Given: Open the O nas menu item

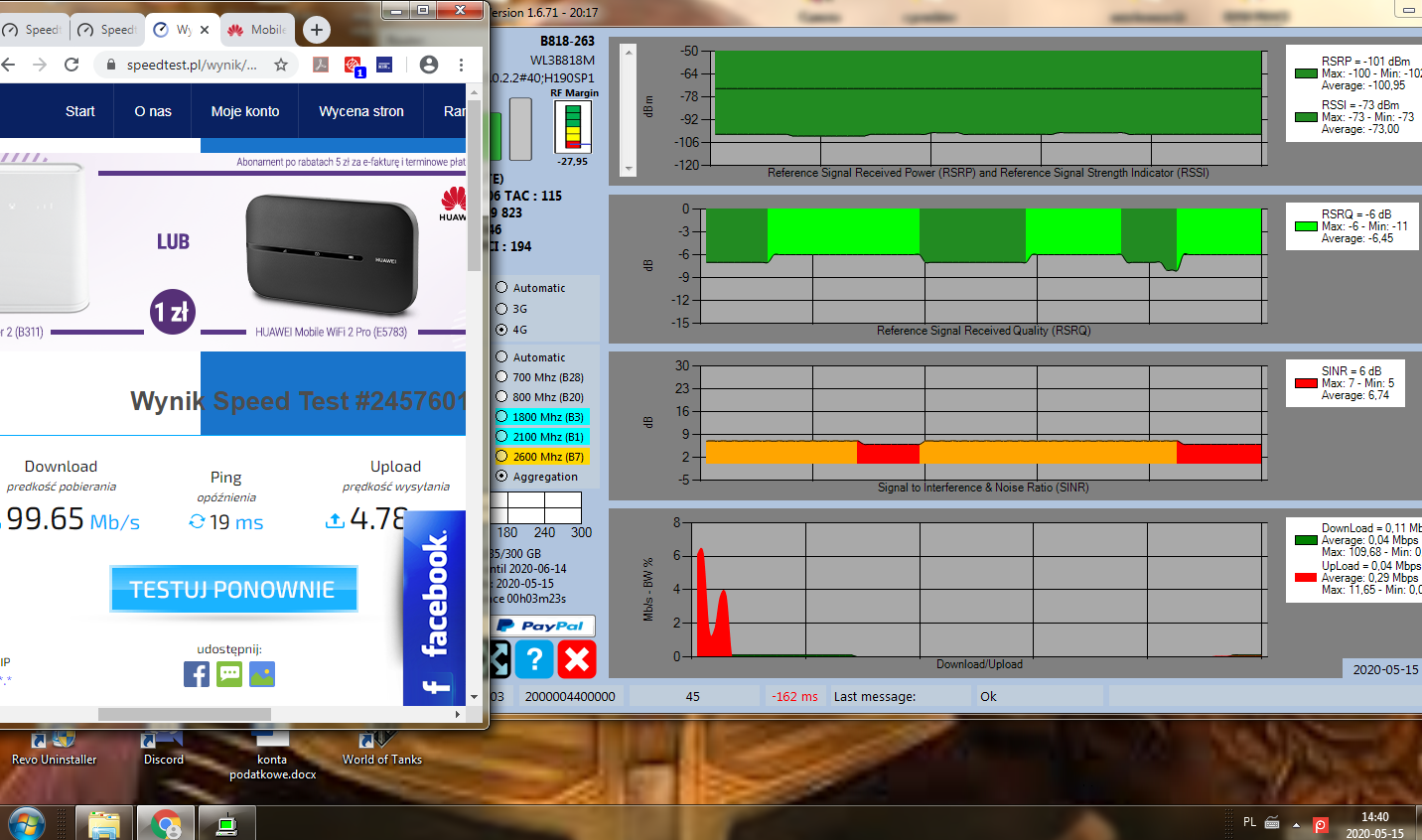Looking at the screenshot, I should (x=153, y=111).
